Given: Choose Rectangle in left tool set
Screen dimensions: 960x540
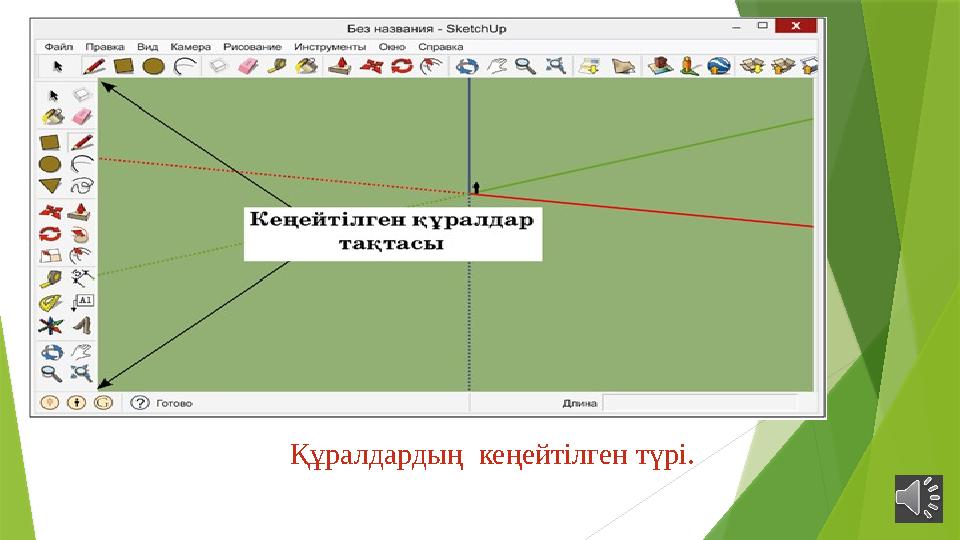Looking at the screenshot, I should tap(50, 143).
